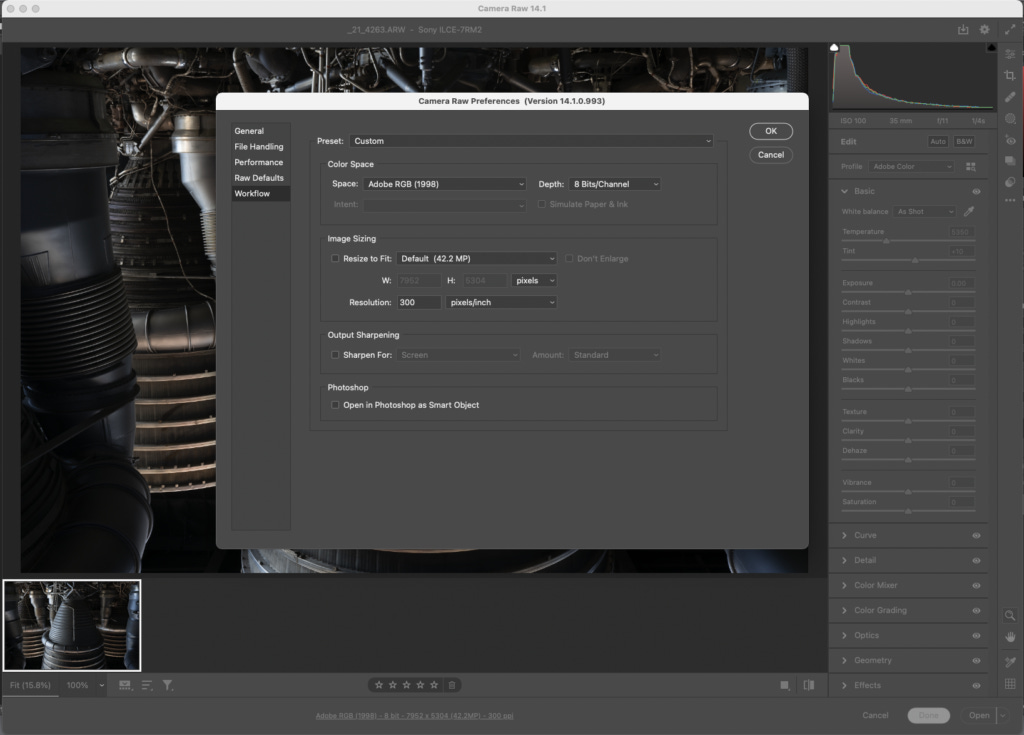Image resolution: width=1024 pixels, height=735 pixels.
Task: Click Cancel in the preferences dialog
Action: pyautogui.click(x=770, y=155)
